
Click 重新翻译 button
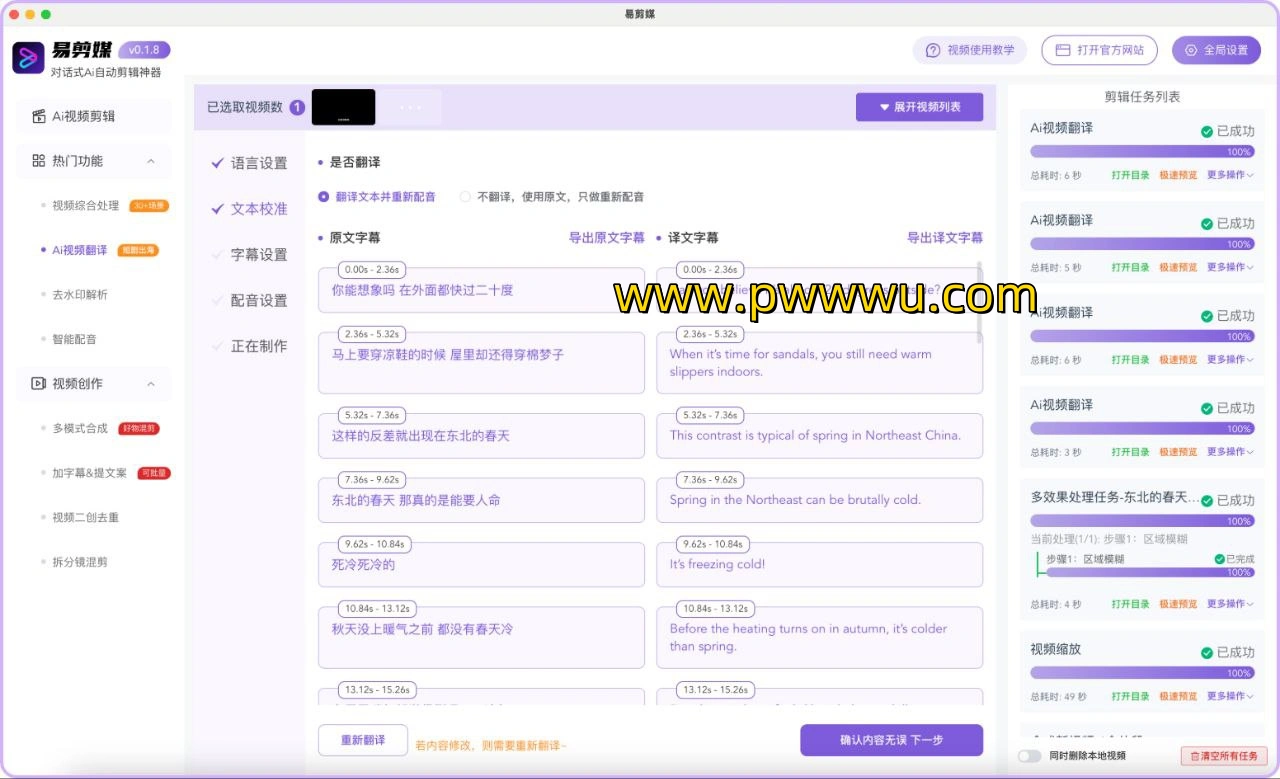362,740
